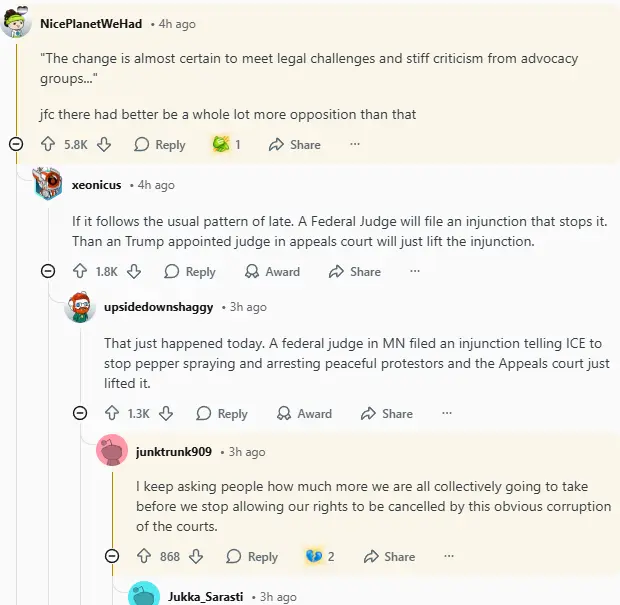Collapse xeonicus's reply thread

(48, 271)
